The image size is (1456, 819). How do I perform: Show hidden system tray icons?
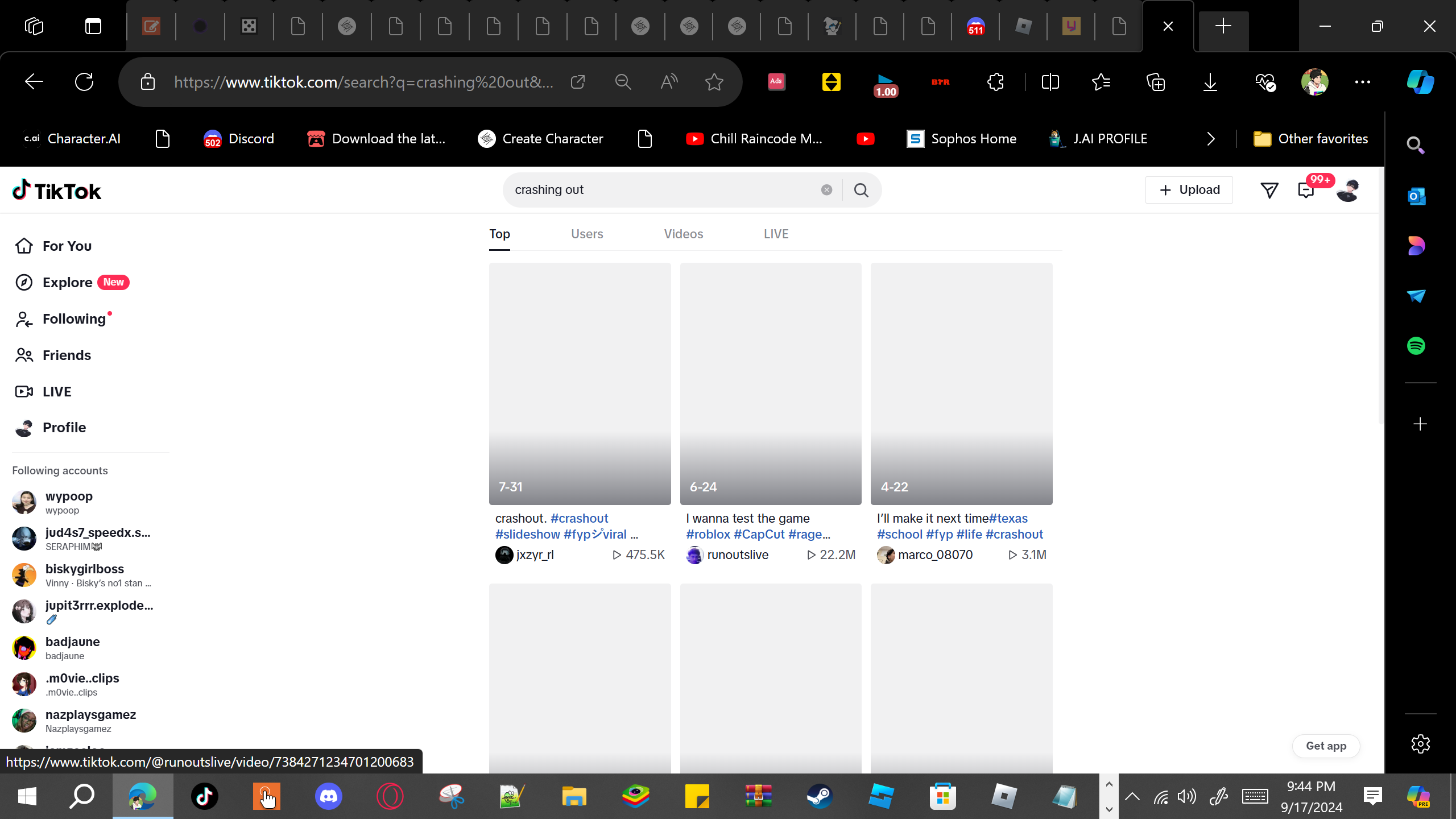click(x=1132, y=796)
